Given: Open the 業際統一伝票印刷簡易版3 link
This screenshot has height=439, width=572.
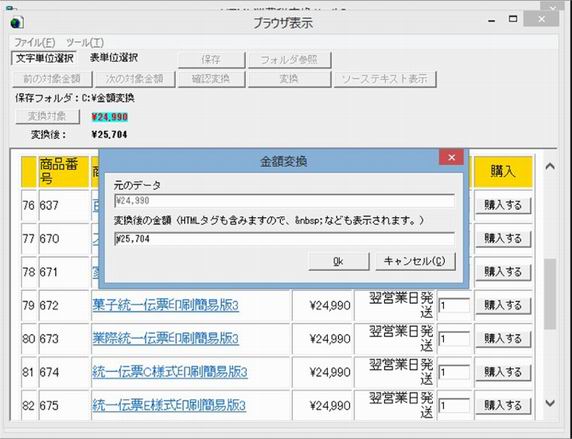Looking at the screenshot, I should 165,339.
